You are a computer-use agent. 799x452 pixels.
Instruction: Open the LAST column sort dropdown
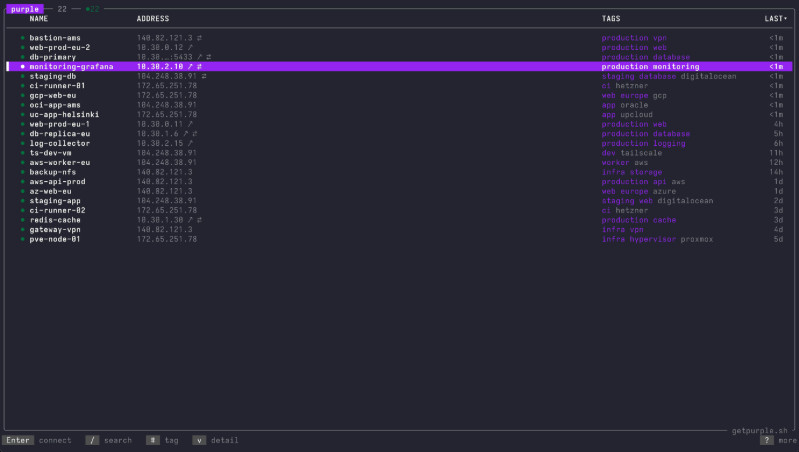point(776,18)
